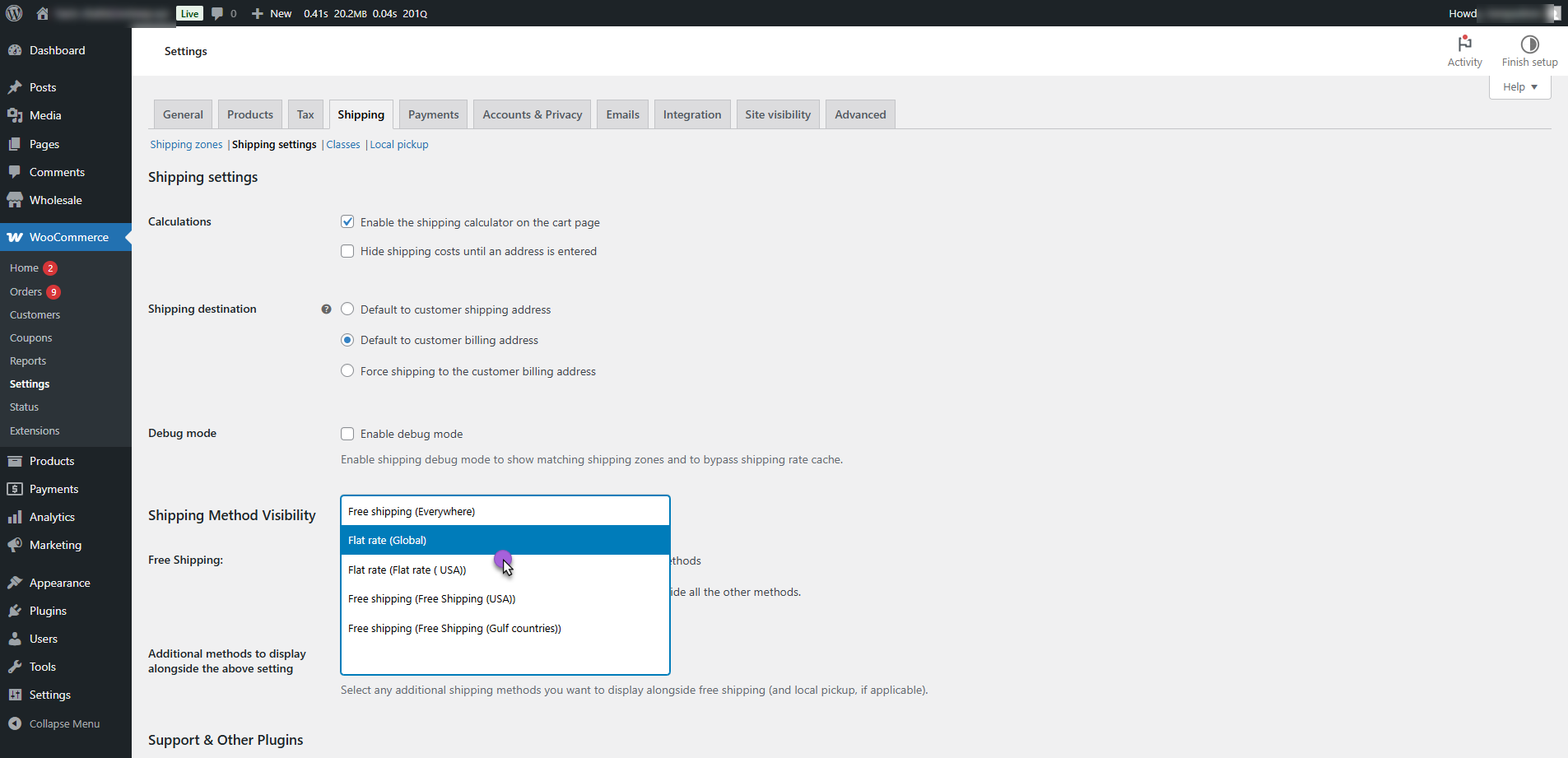Visit site via the home icon
The height and width of the screenshot is (758, 1568).
click(43, 13)
